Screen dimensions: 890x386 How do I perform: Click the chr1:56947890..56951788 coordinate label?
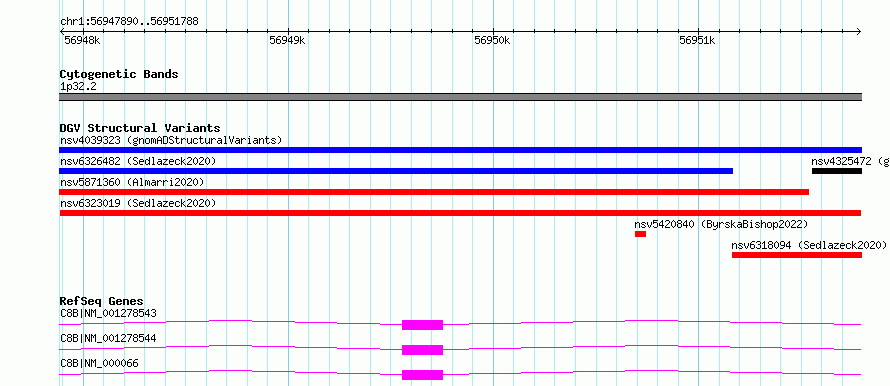129,22
